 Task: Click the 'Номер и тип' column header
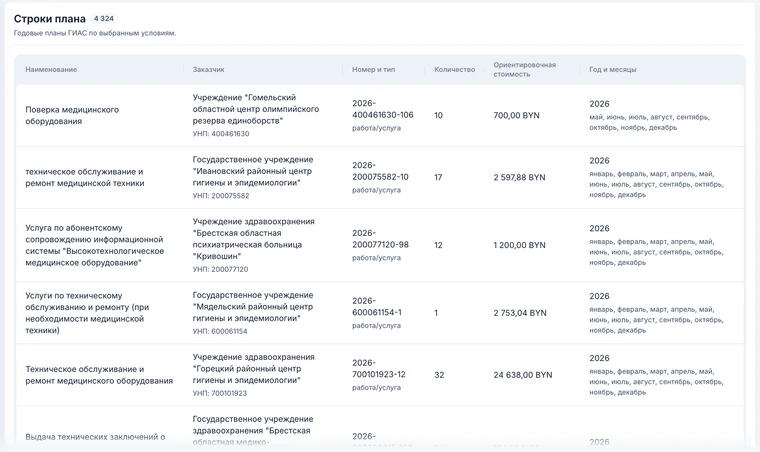coord(373,69)
